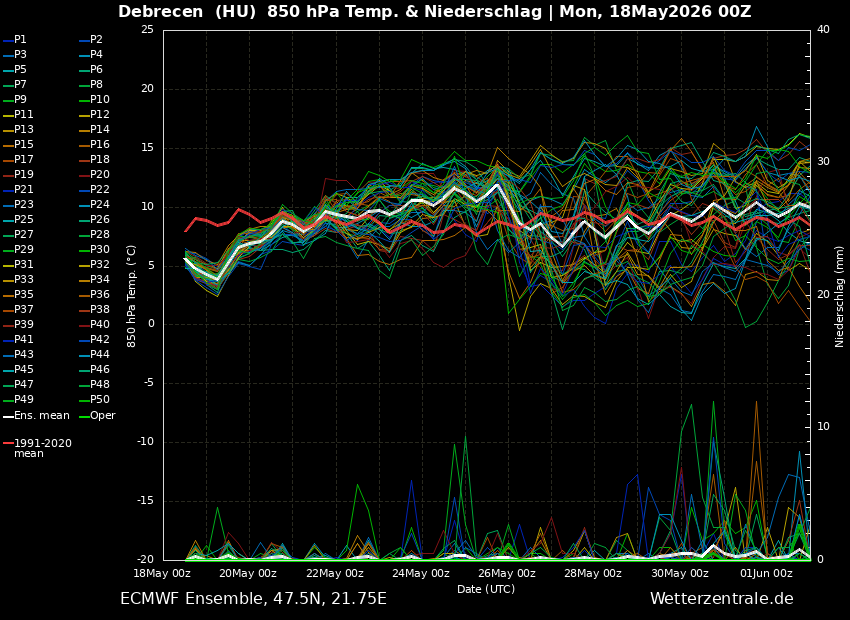Screen dimensions: 850x620
Task: Select the P21 legend entry
Action: click(x=18, y=189)
